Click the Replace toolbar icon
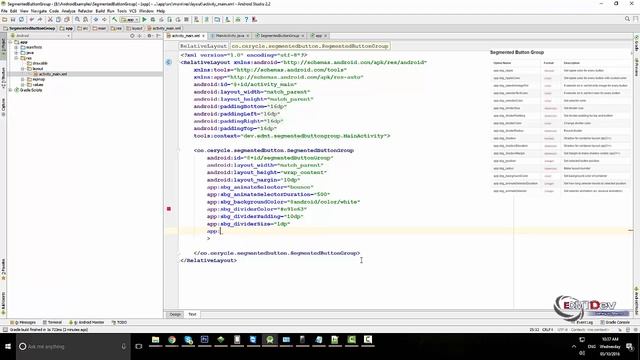Screen dimensions: 640x360 [x=85, y=20]
